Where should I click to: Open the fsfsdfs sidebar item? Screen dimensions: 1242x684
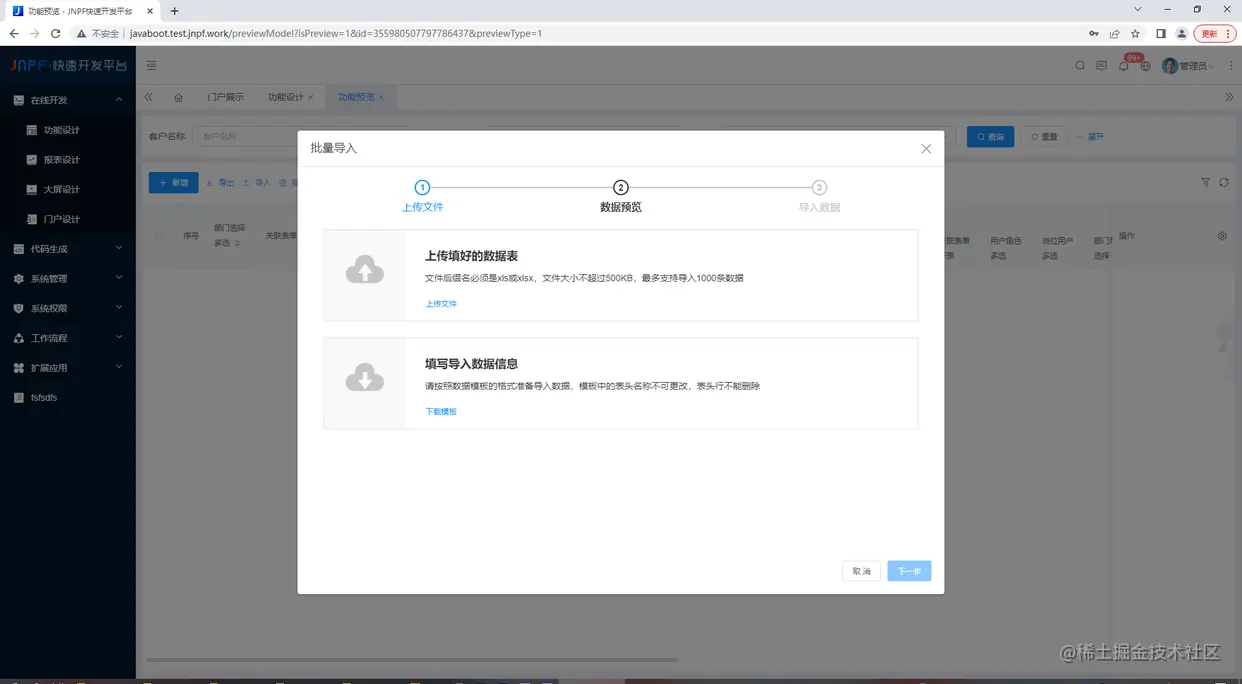(68, 397)
